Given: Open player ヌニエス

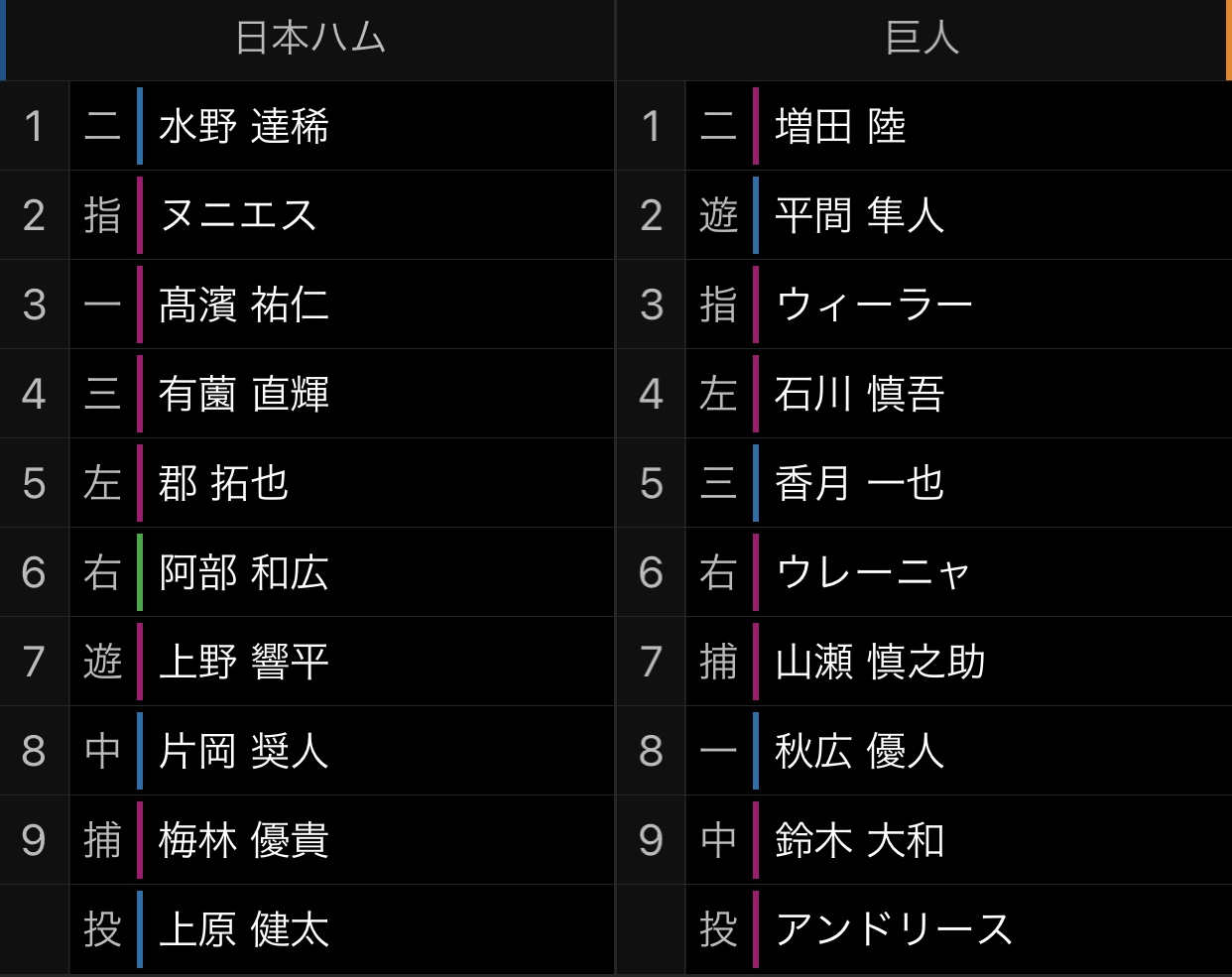Looking at the screenshot, I should [x=238, y=215].
